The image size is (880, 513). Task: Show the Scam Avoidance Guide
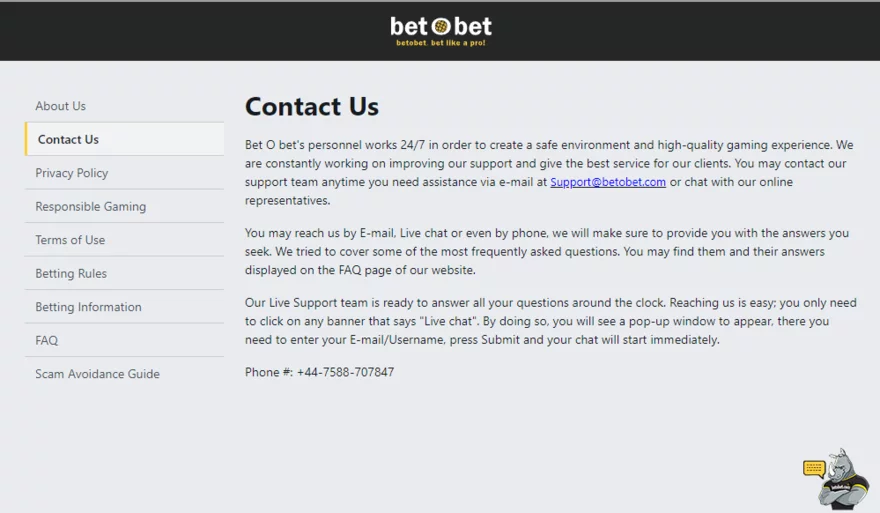pos(97,374)
